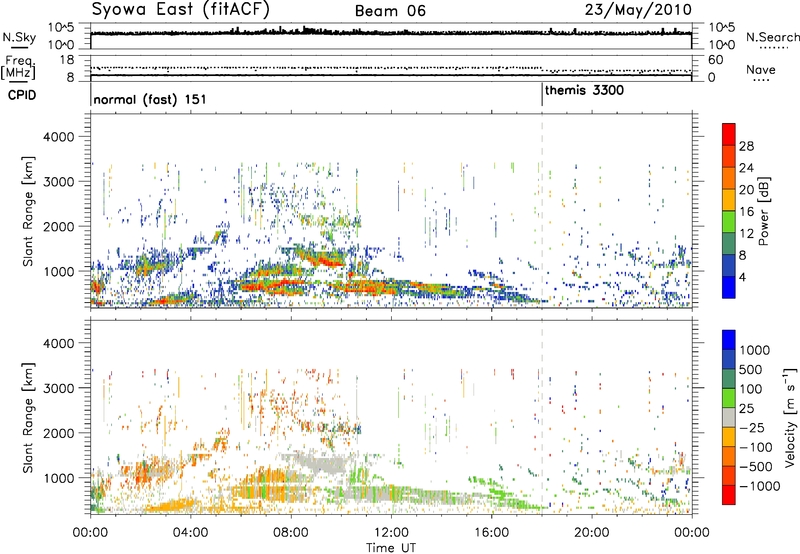
Task: Click the 'Freq. [MHz]' axis label
Action: pos(18,67)
